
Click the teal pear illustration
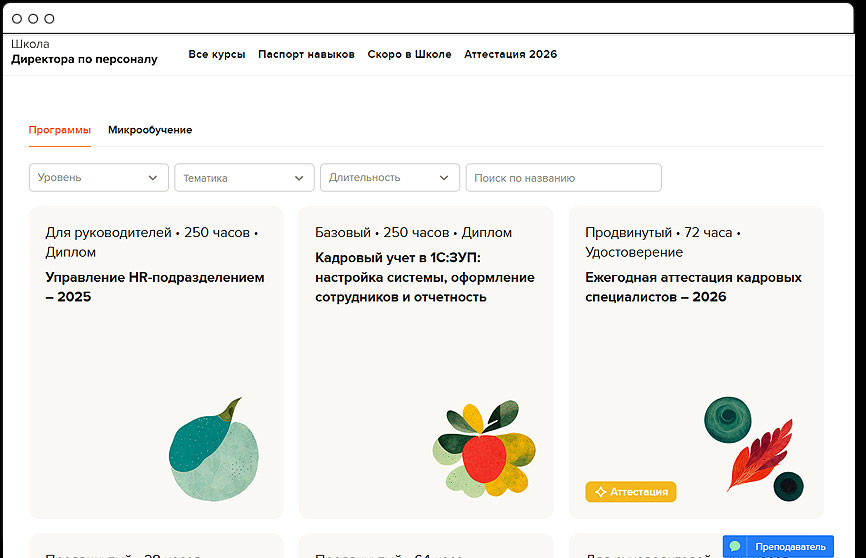214,449
